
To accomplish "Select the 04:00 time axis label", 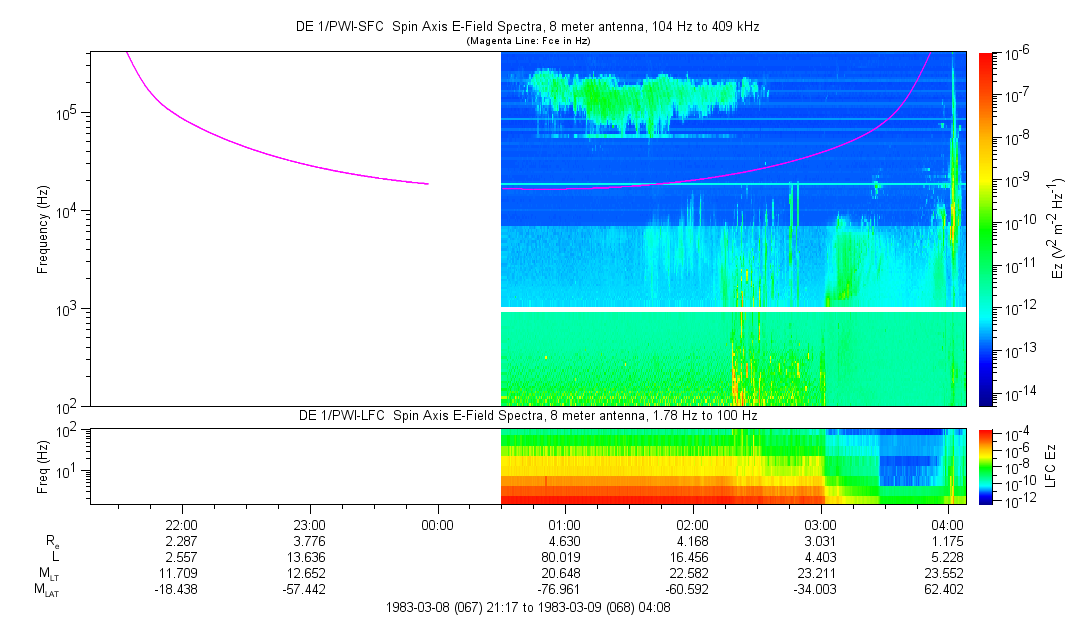I will [948, 524].
